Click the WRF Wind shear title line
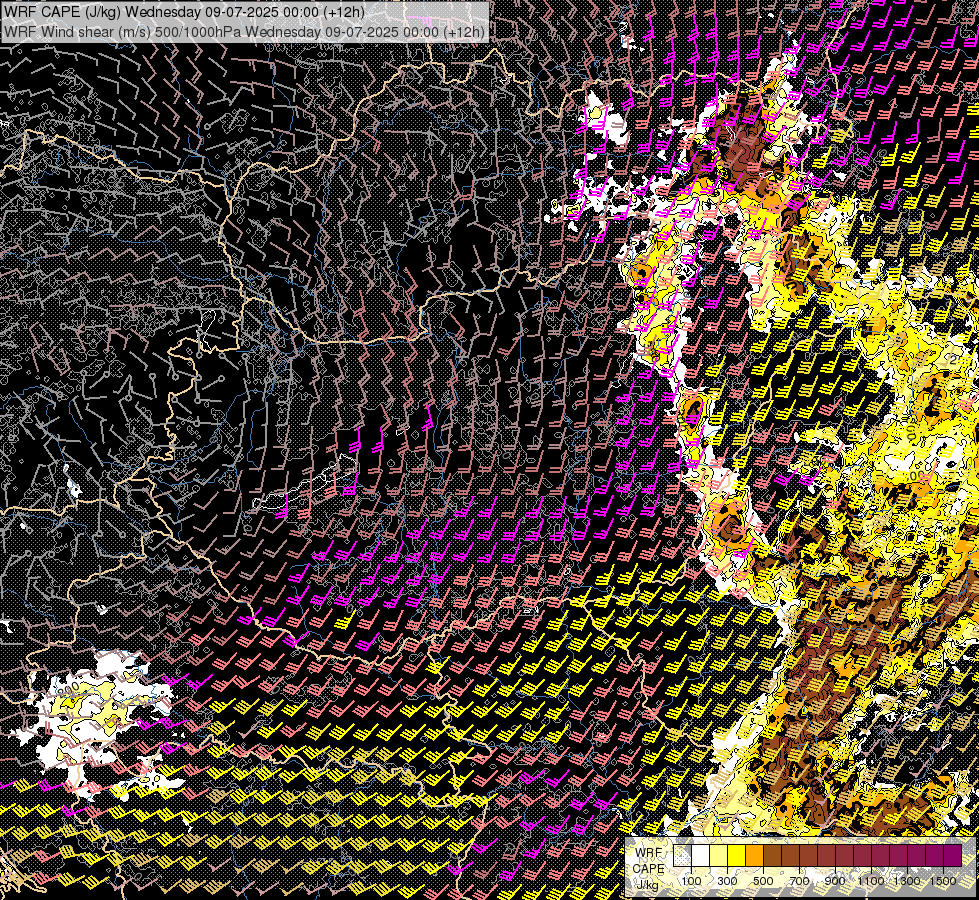 [244, 31]
